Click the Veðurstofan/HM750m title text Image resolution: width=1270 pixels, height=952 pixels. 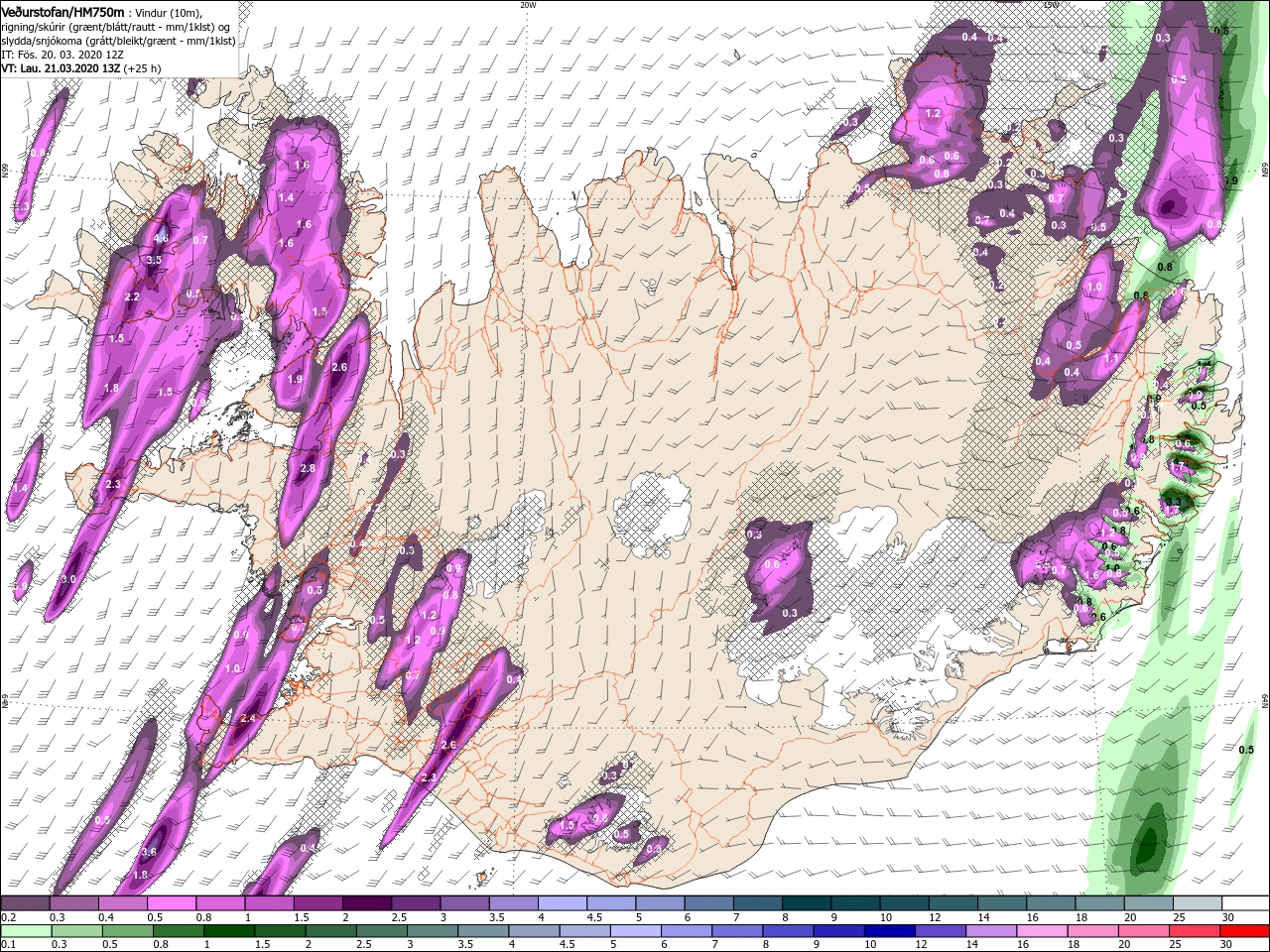pos(63,11)
